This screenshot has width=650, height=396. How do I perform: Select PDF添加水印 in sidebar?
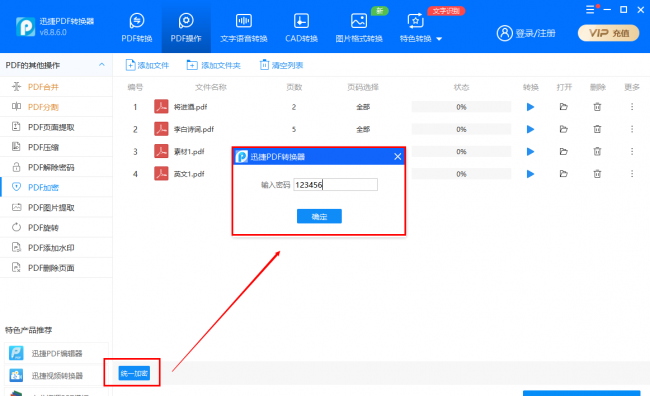[x=56, y=248]
